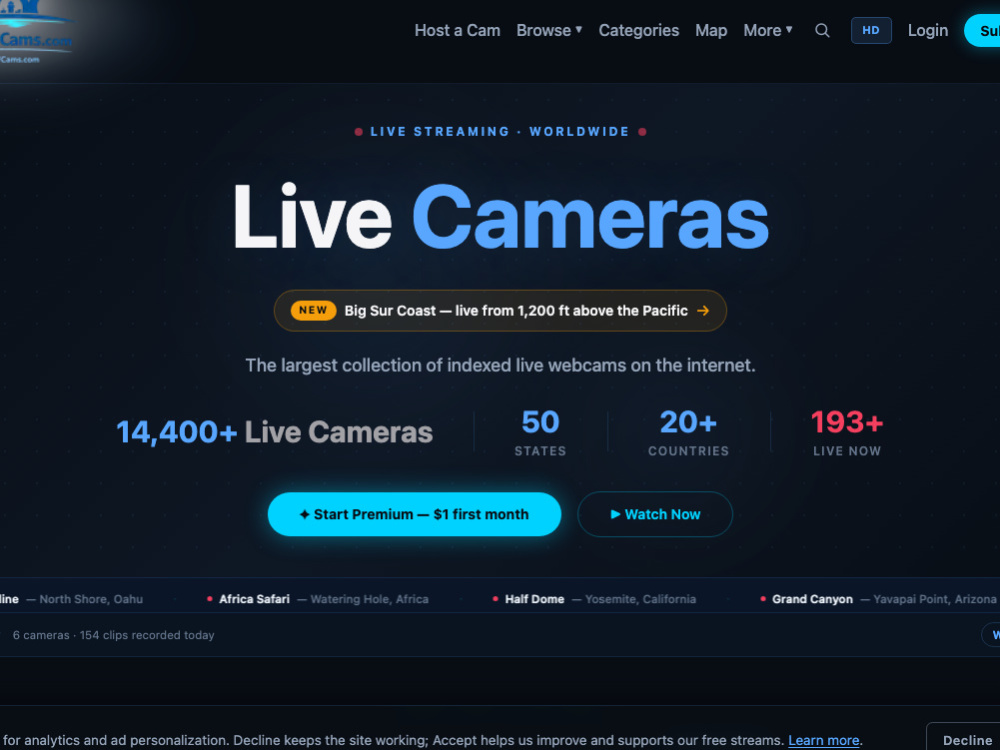Open the search magnifier icon
The width and height of the screenshot is (1000, 750).
point(822,31)
